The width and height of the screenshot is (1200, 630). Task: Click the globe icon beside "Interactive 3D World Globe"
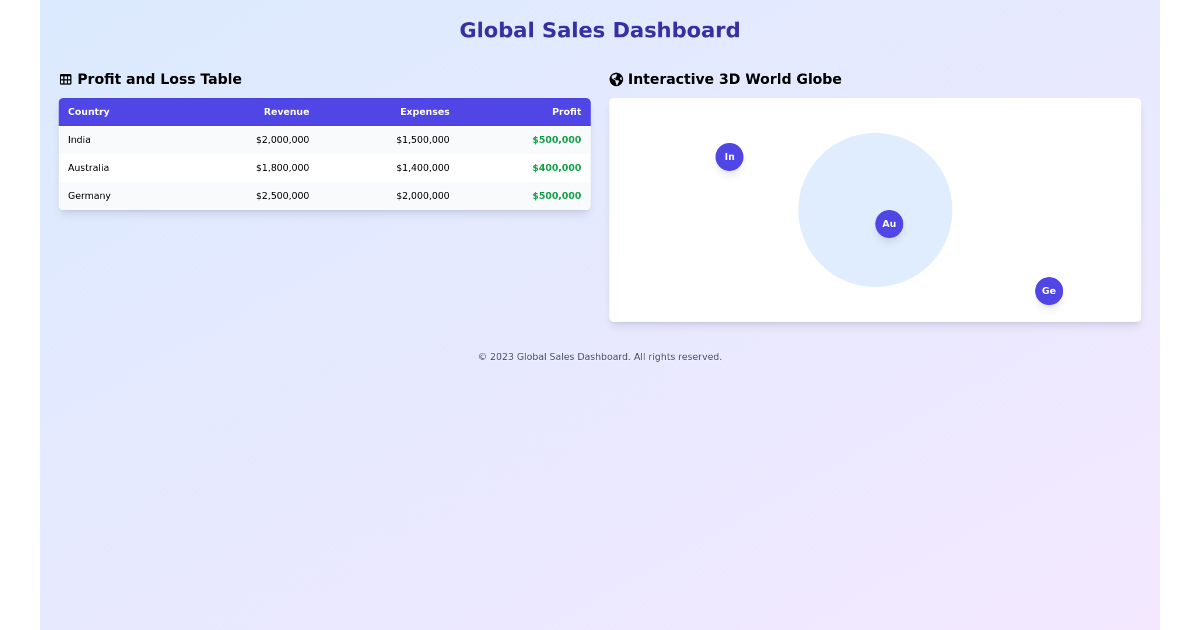tap(616, 79)
